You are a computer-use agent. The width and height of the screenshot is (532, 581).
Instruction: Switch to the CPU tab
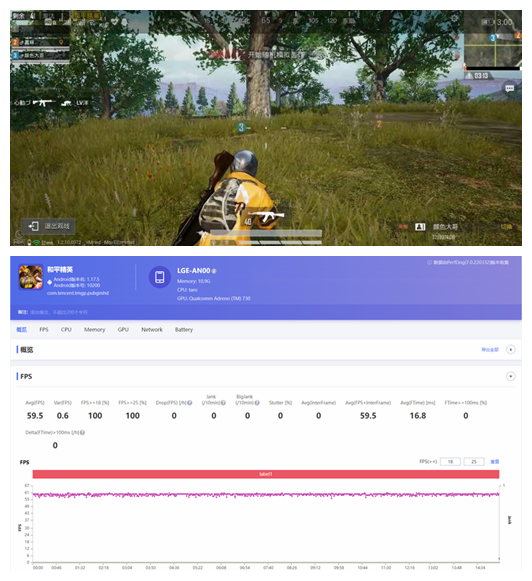[66, 329]
